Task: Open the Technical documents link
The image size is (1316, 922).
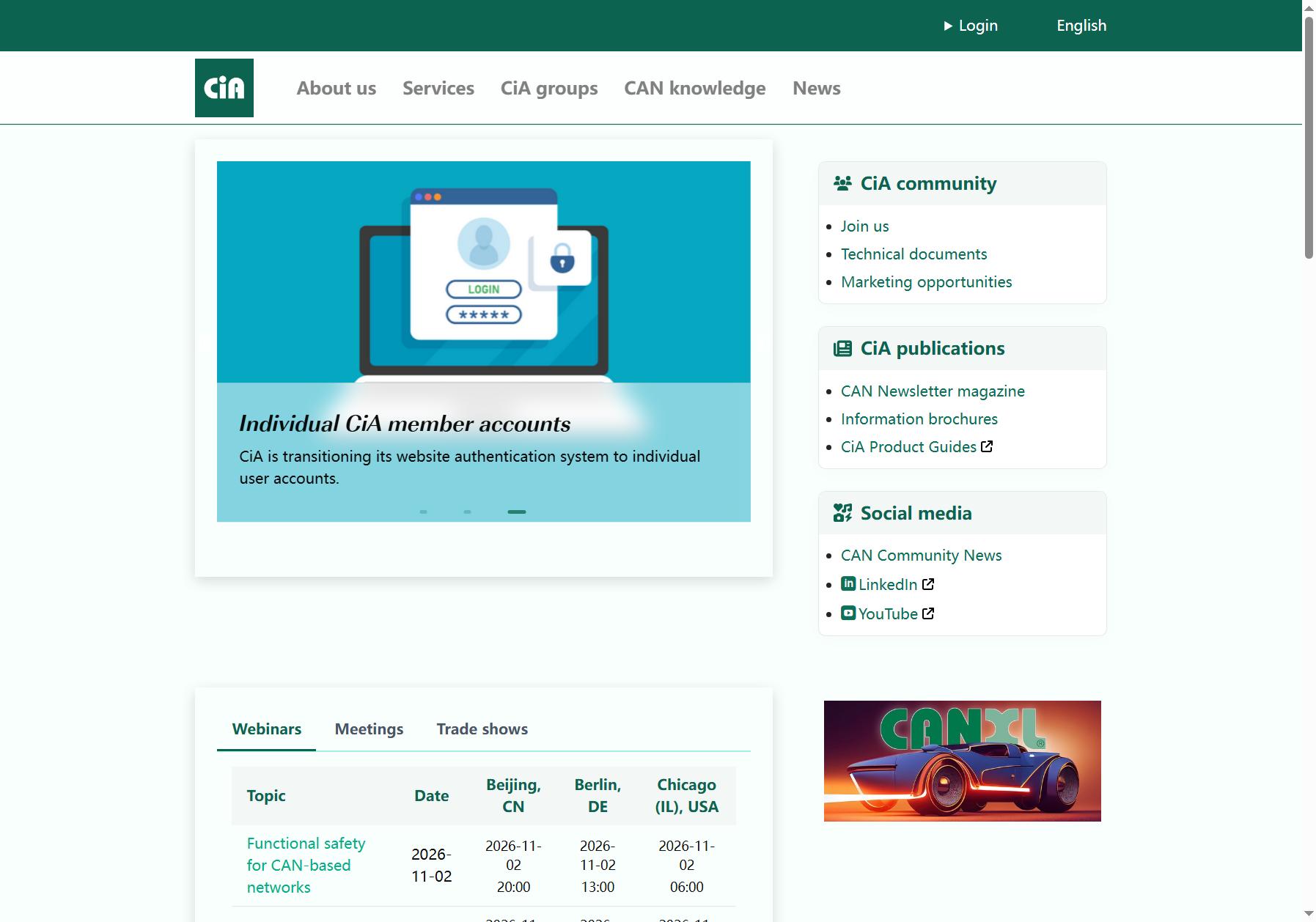Action: (x=914, y=254)
